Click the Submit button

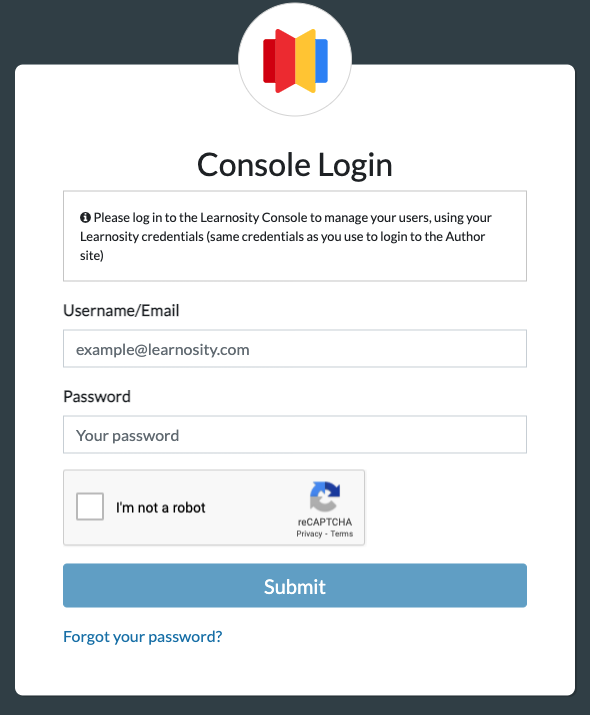tap(295, 585)
